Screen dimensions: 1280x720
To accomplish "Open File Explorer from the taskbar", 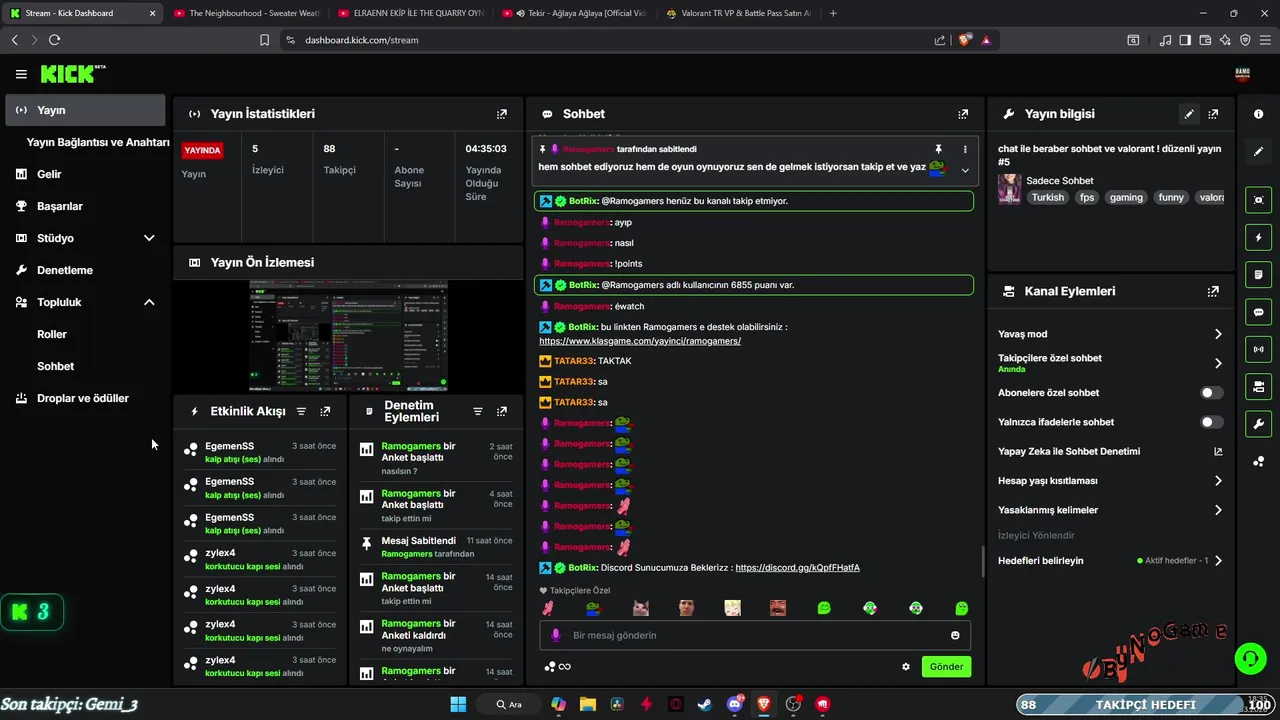I will click(587, 704).
